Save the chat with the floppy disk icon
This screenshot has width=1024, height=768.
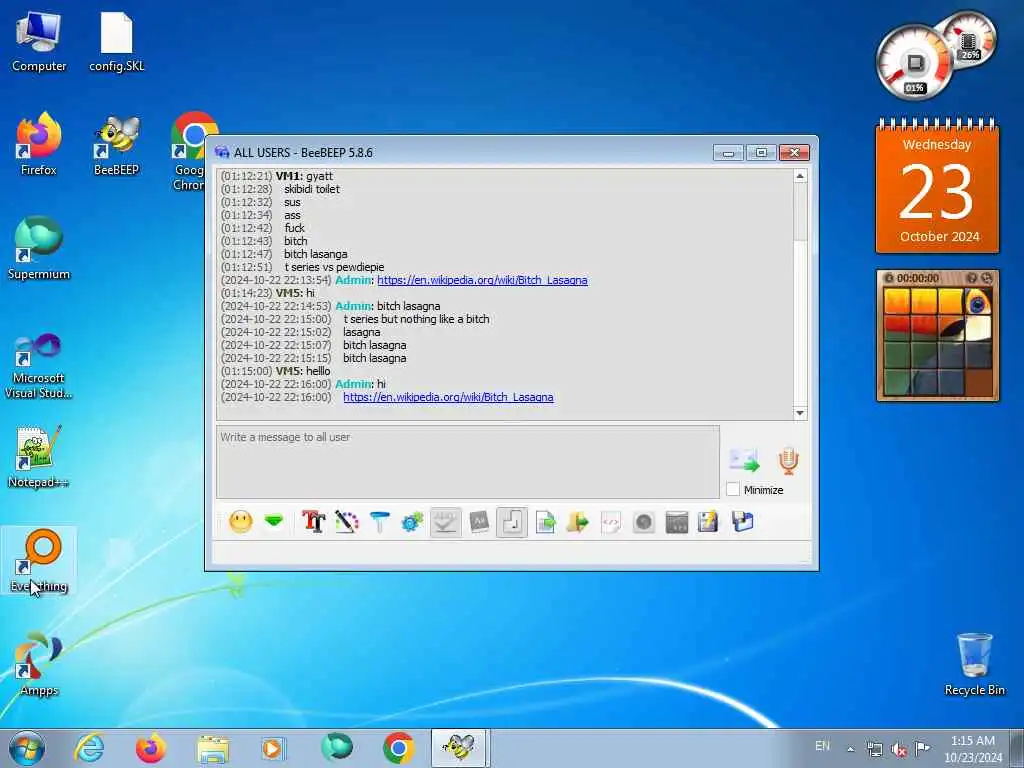(x=743, y=522)
